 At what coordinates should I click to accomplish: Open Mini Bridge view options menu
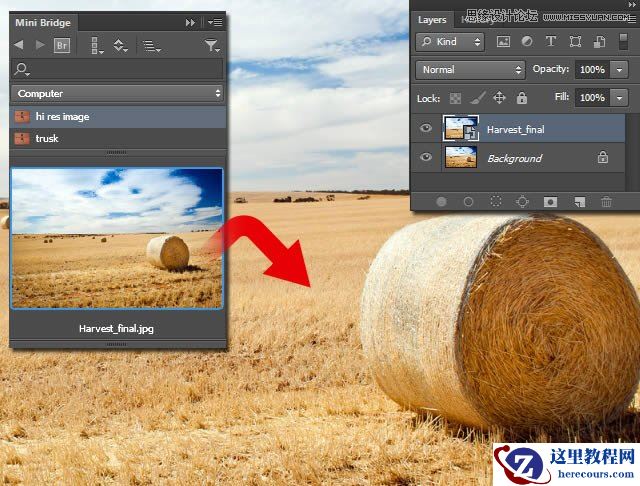pyautogui.click(x=97, y=45)
